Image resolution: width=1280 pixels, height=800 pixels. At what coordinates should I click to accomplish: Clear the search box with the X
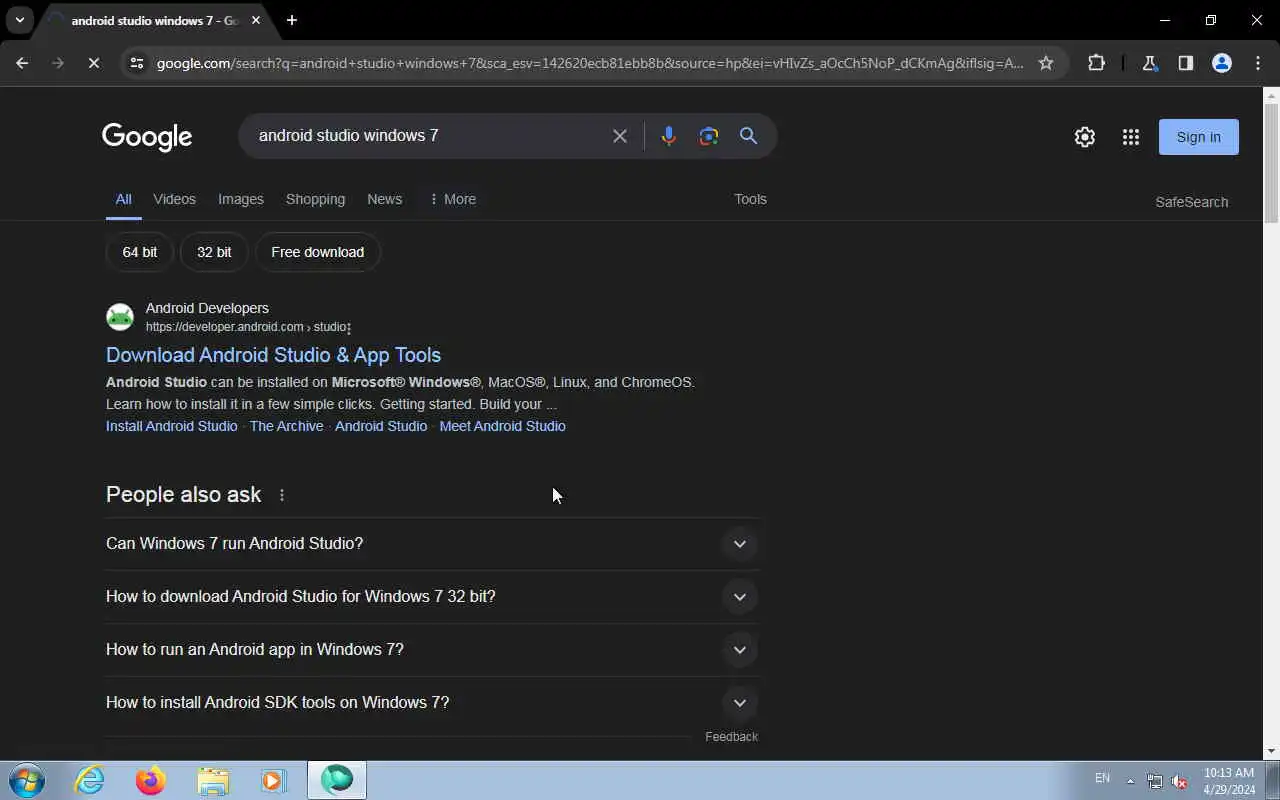(620, 136)
